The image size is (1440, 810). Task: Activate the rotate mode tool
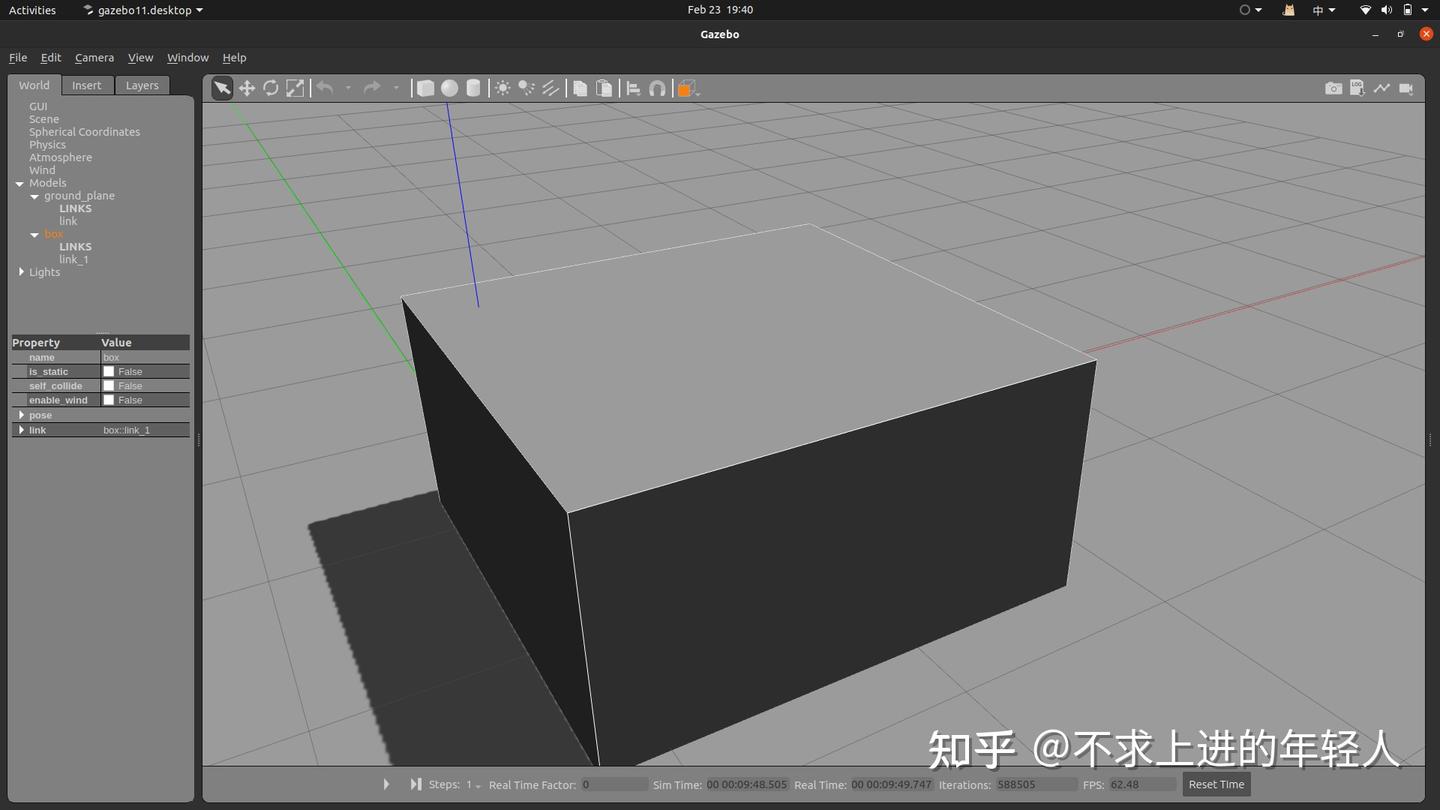pyautogui.click(x=270, y=88)
